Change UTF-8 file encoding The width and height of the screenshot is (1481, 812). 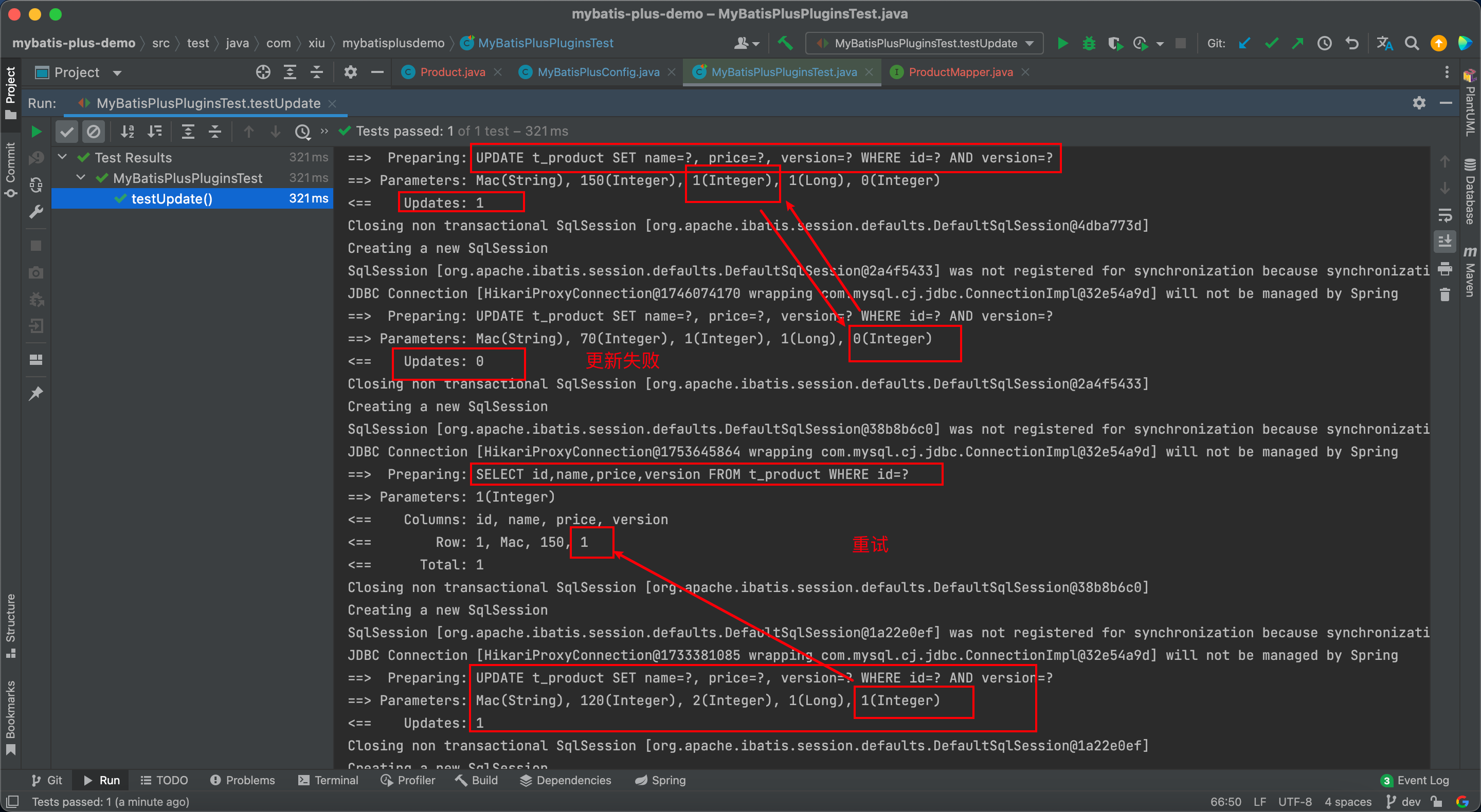click(x=1295, y=802)
